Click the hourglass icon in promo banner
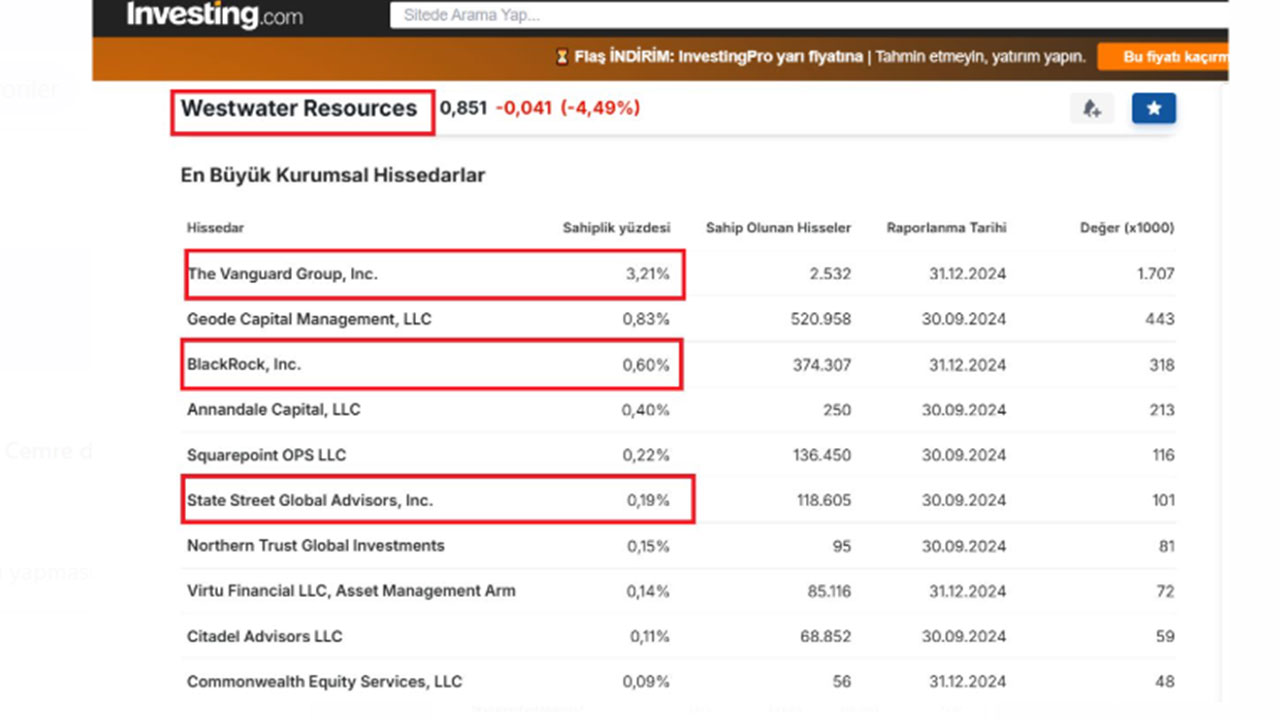The height and width of the screenshot is (720, 1280). (562, 57)
